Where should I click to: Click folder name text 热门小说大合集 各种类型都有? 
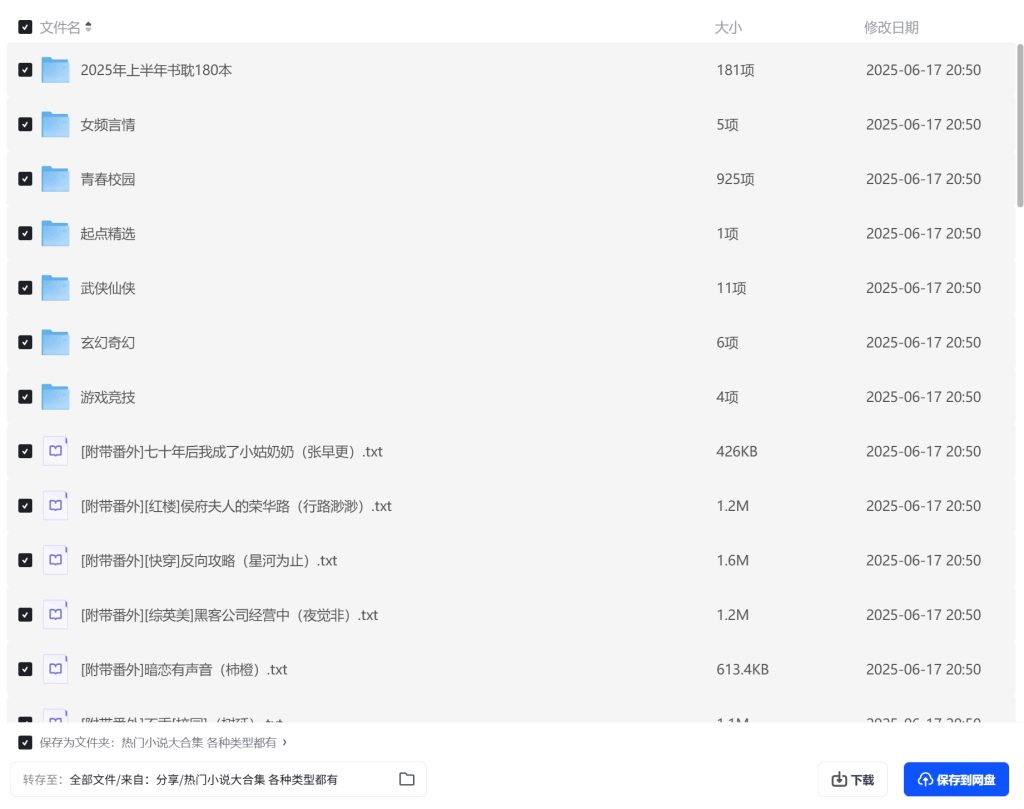pos(199,742)
